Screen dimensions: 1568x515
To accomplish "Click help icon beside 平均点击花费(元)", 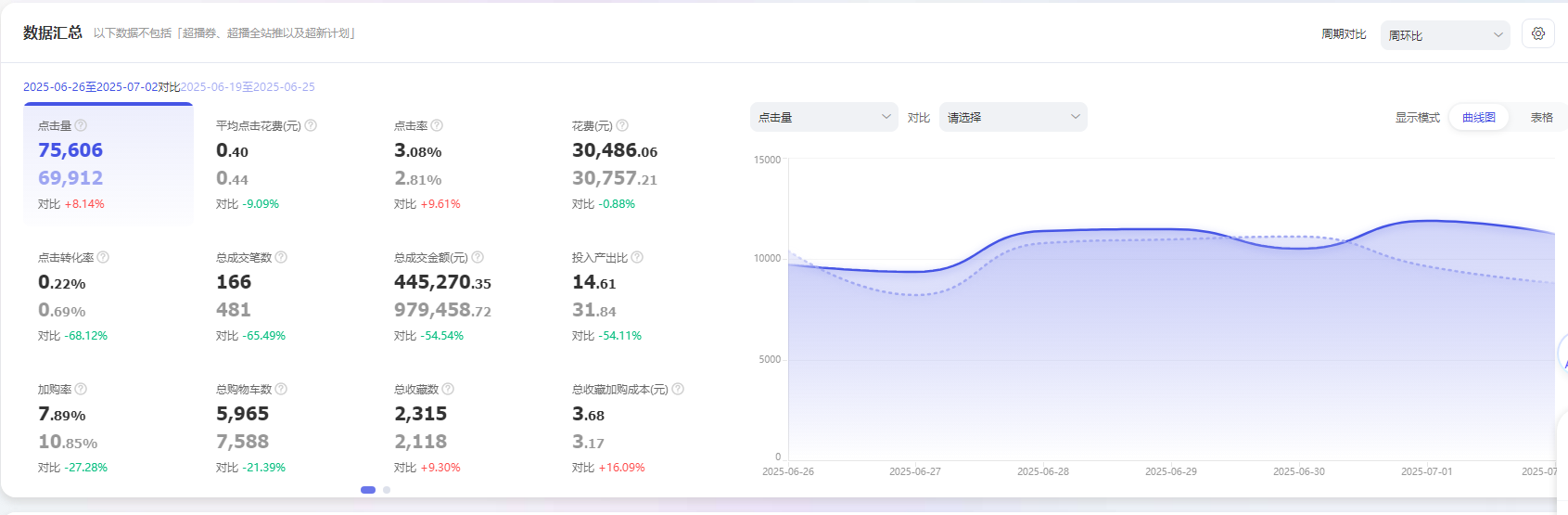I will [311, 125].
